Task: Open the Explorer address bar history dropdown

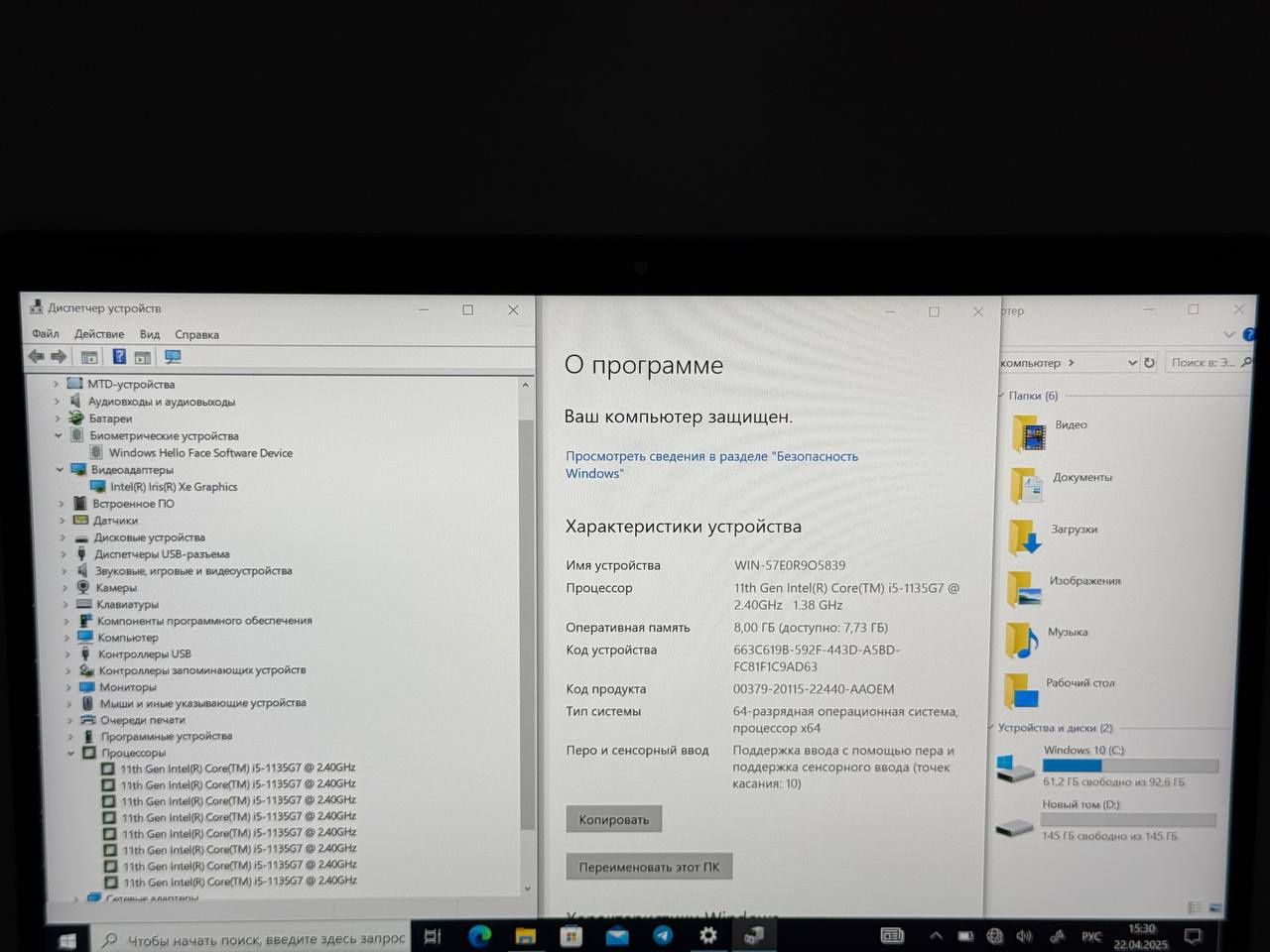Action: point(1132,363)
